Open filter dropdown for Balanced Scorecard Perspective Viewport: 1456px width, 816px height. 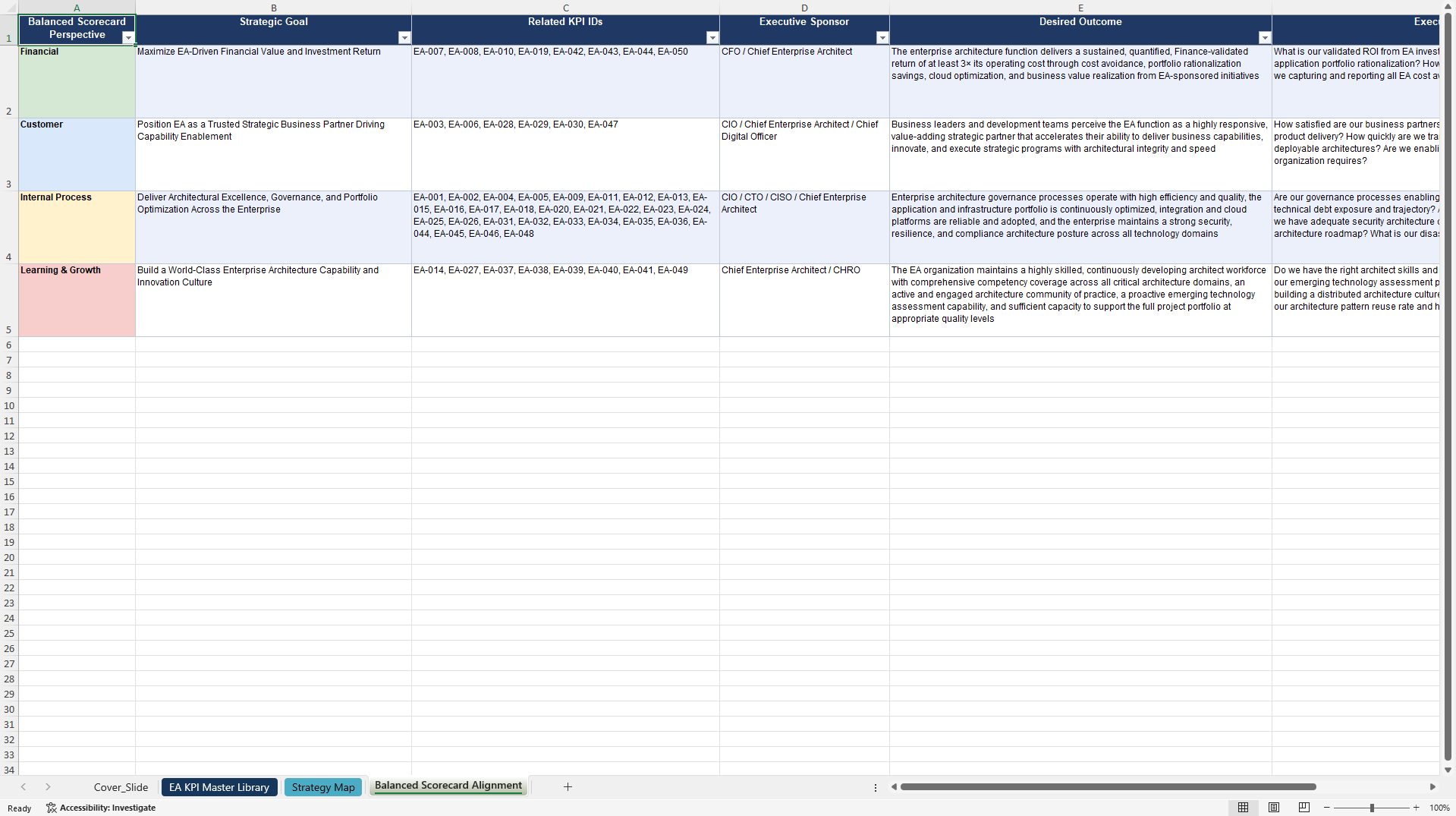pyautogui.click(x=128, y=38)
